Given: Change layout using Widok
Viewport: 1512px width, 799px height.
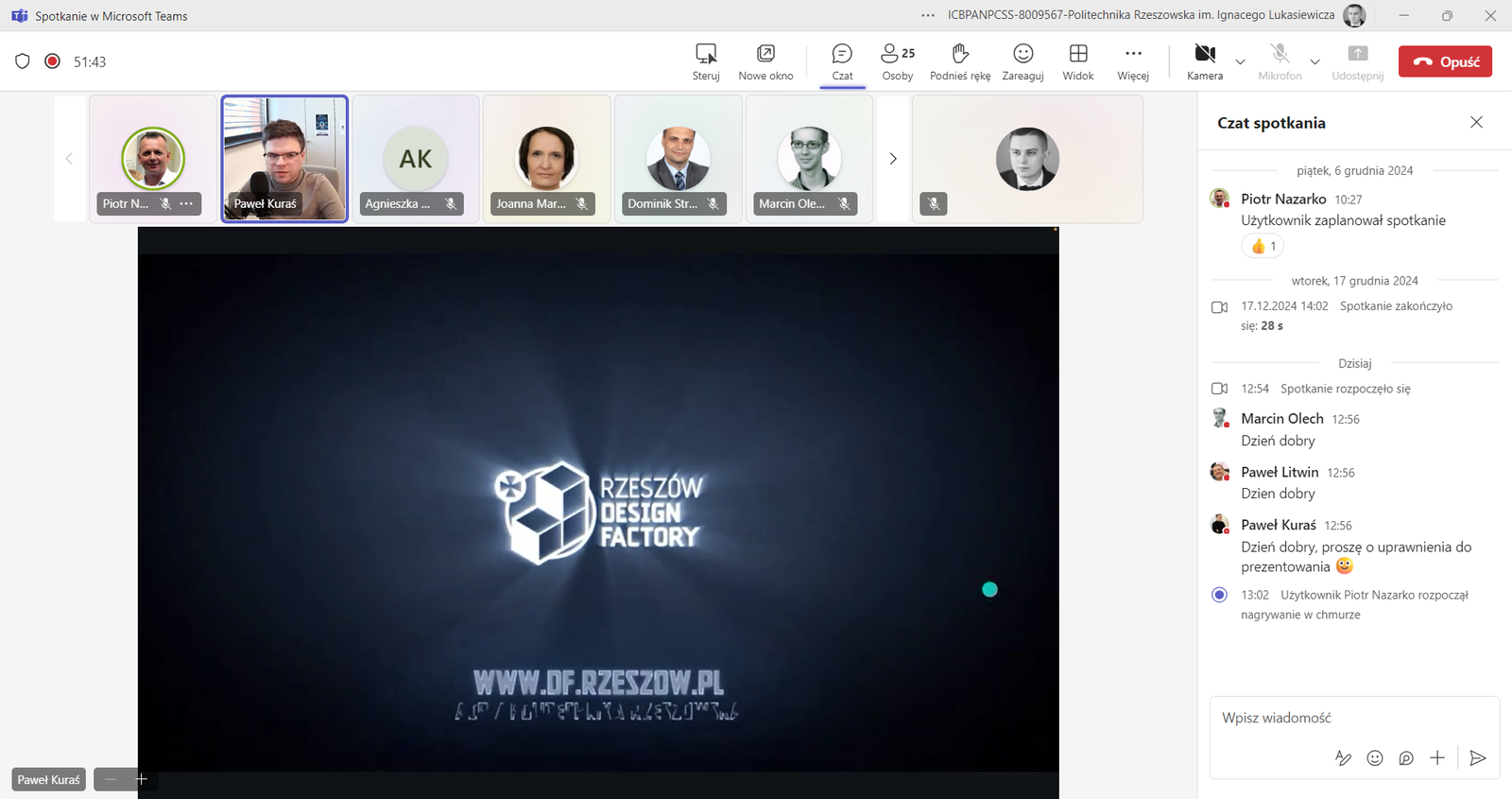Looking at the screenshot, I should click(x=1077, y=61).
